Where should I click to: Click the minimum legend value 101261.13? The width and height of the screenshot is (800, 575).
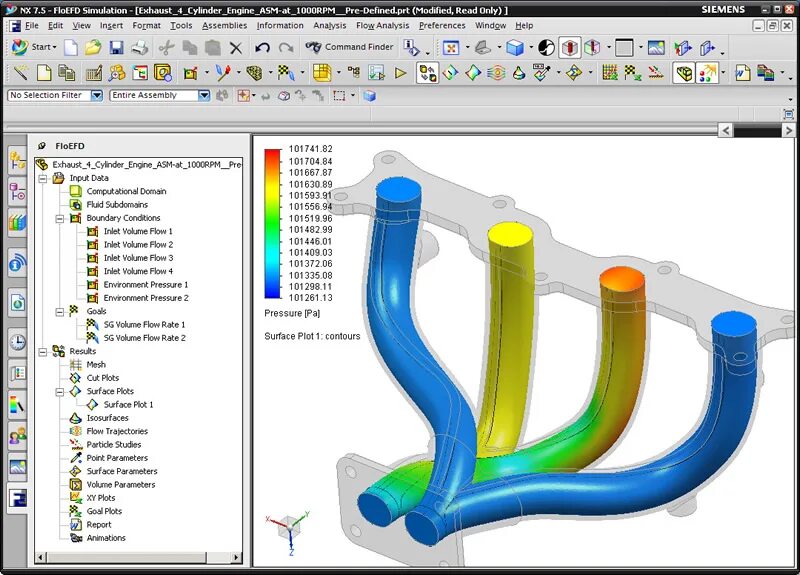[x=310, y=298]
